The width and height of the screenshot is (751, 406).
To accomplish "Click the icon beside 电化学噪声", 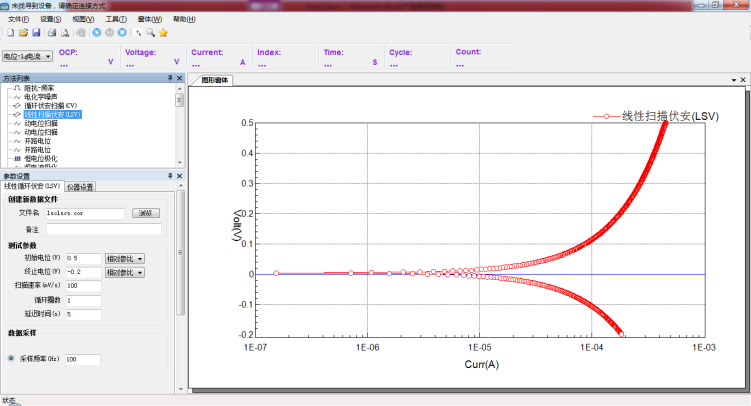I will 17,97.
